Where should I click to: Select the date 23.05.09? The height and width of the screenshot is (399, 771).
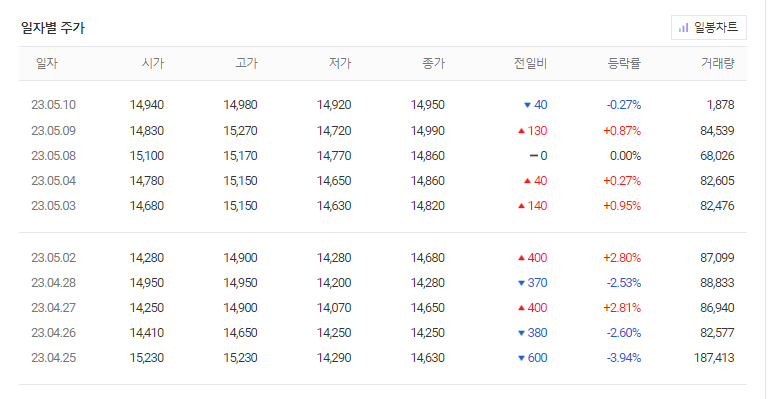pos(54,131)
